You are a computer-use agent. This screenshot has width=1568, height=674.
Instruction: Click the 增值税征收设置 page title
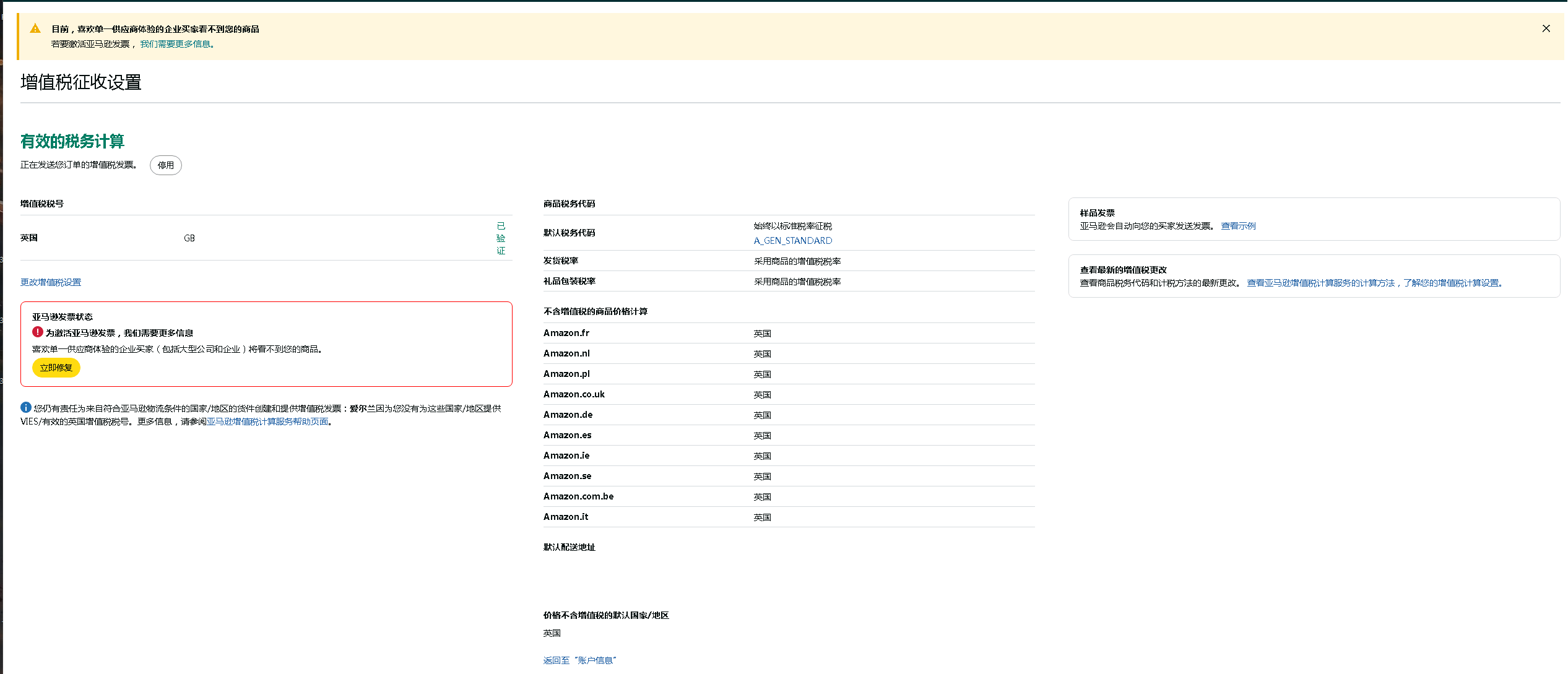coord(81,82)
